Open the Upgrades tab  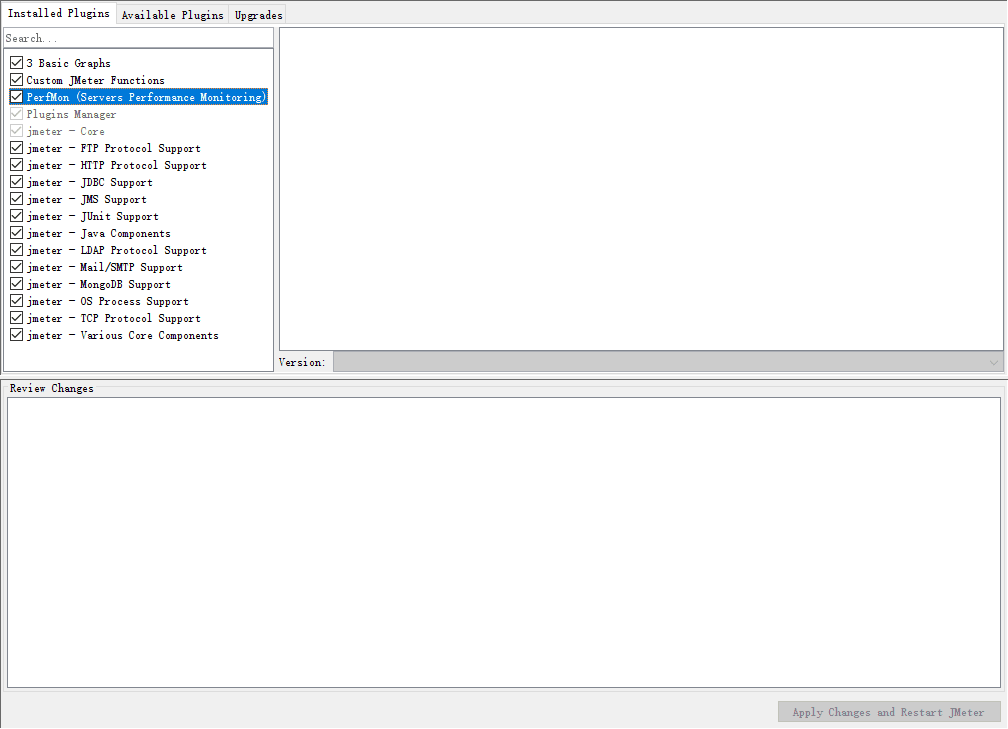(258, 15)
